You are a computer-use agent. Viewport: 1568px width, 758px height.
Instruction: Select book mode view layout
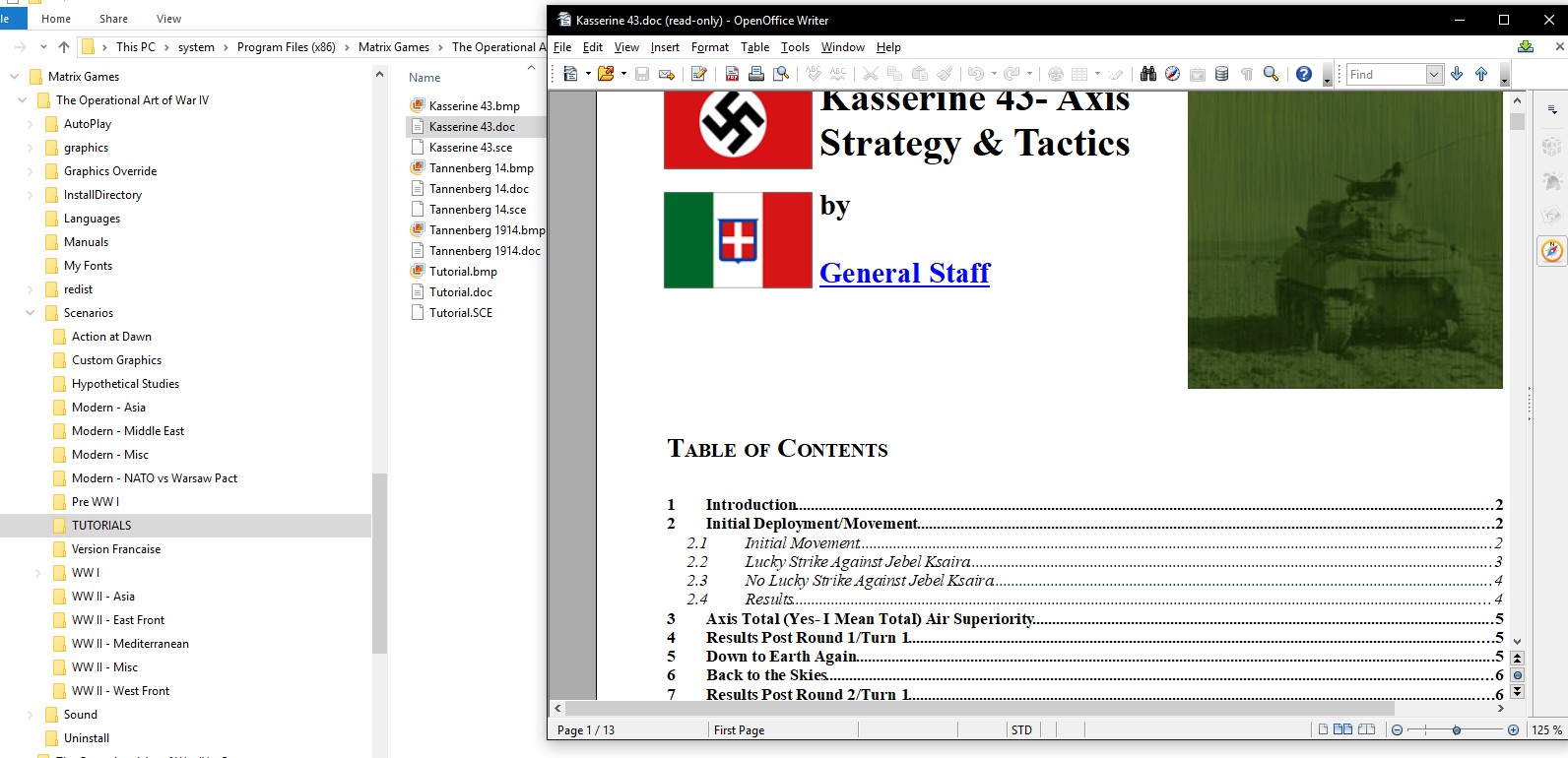(x=1366, y=729)
